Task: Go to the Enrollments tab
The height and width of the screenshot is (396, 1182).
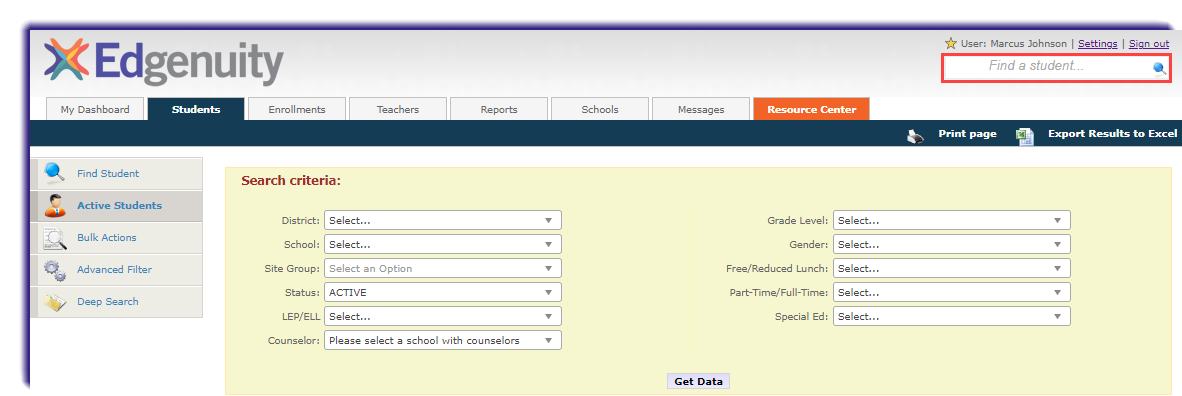Action: 297,109
